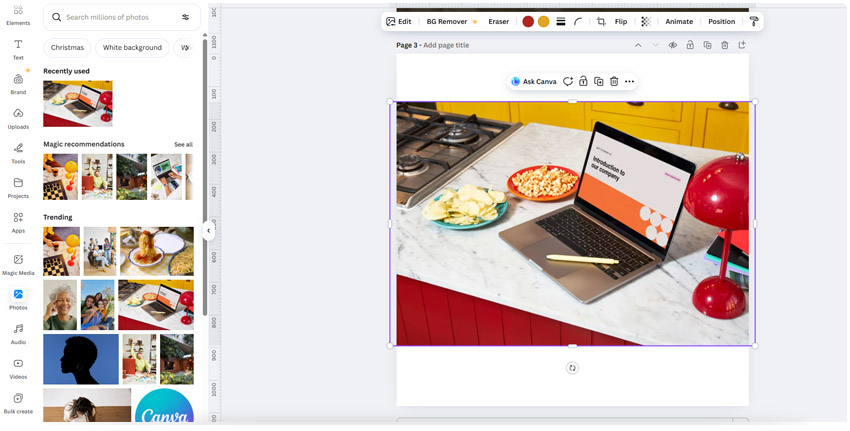Select the Eraser tool
The width and height of the screenshot is (850, 431).
click(499, 22)
